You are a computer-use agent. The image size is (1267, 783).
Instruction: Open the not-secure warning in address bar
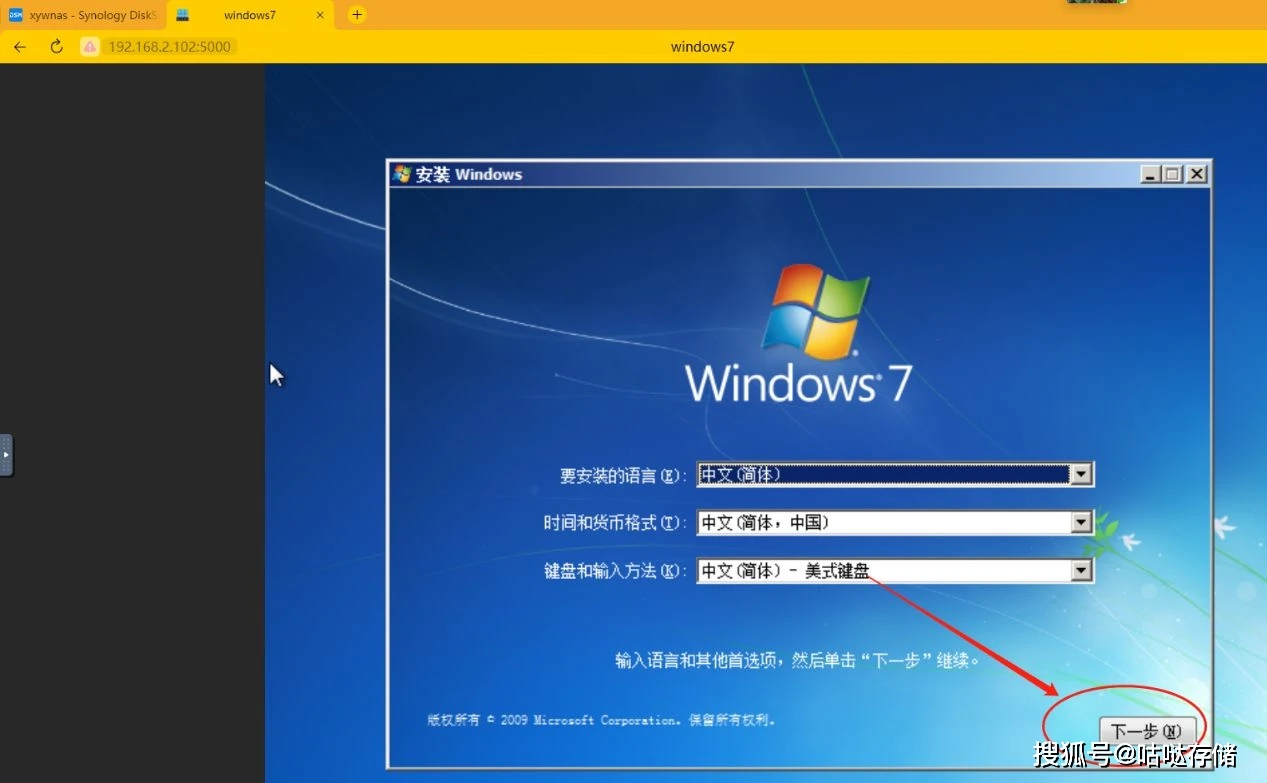[x=88, y=46]
